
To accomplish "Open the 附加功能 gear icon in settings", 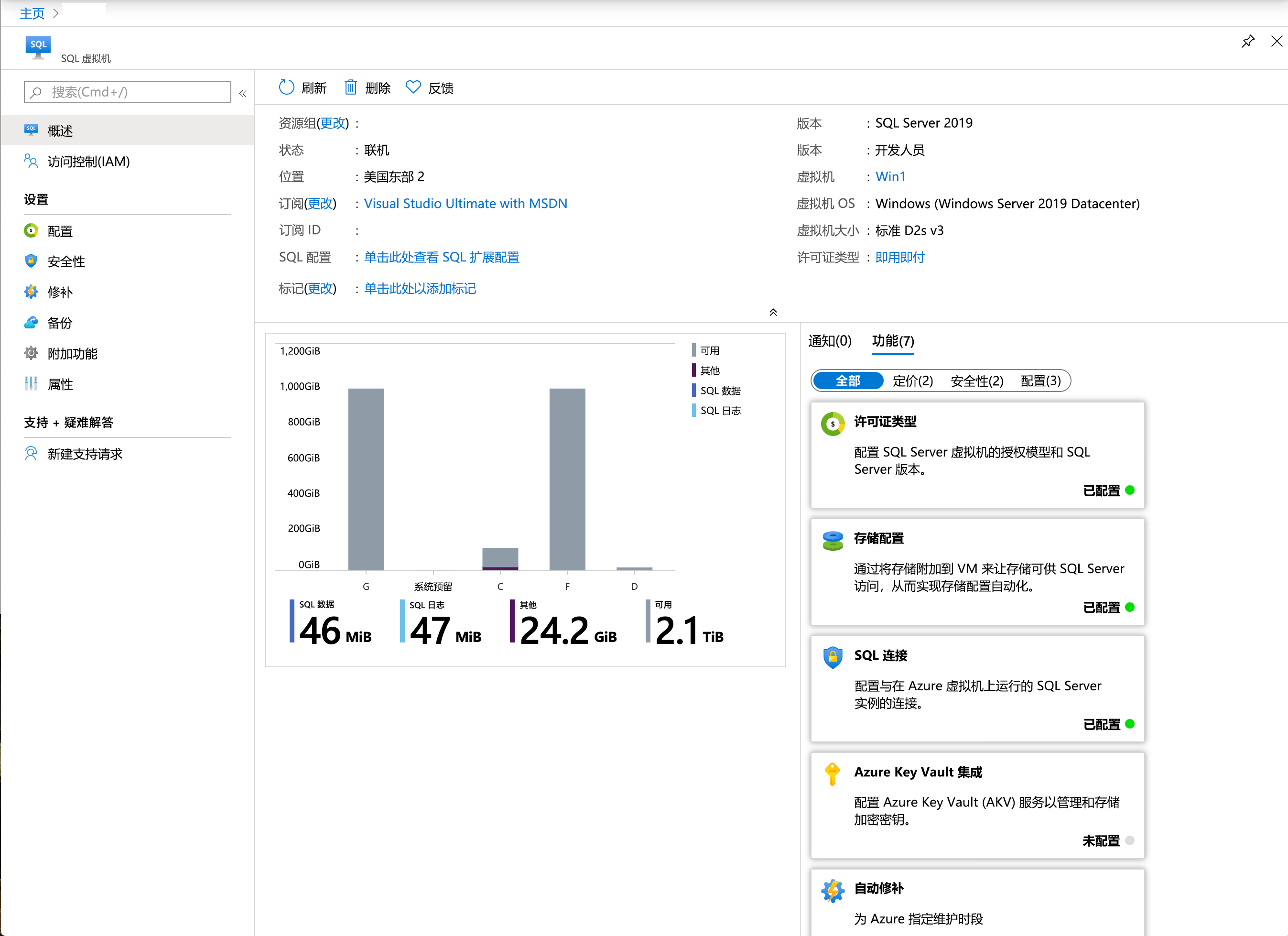I will (x=31, y=353).
